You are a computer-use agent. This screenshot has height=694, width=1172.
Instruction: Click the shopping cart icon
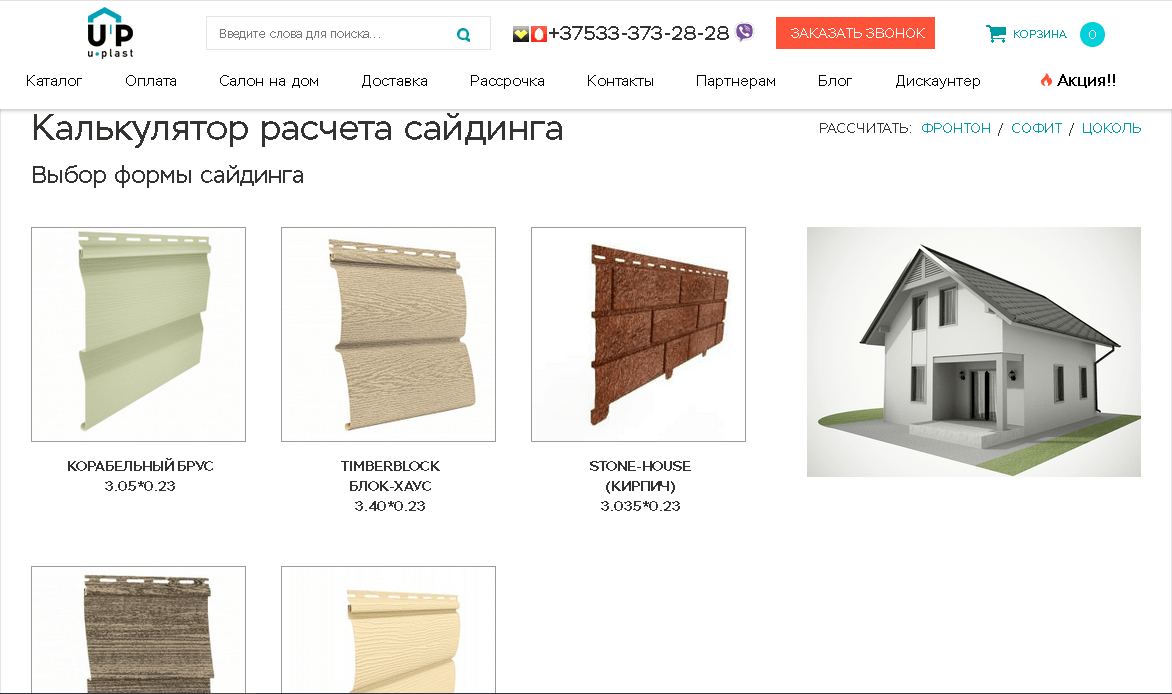click(996, 34)
